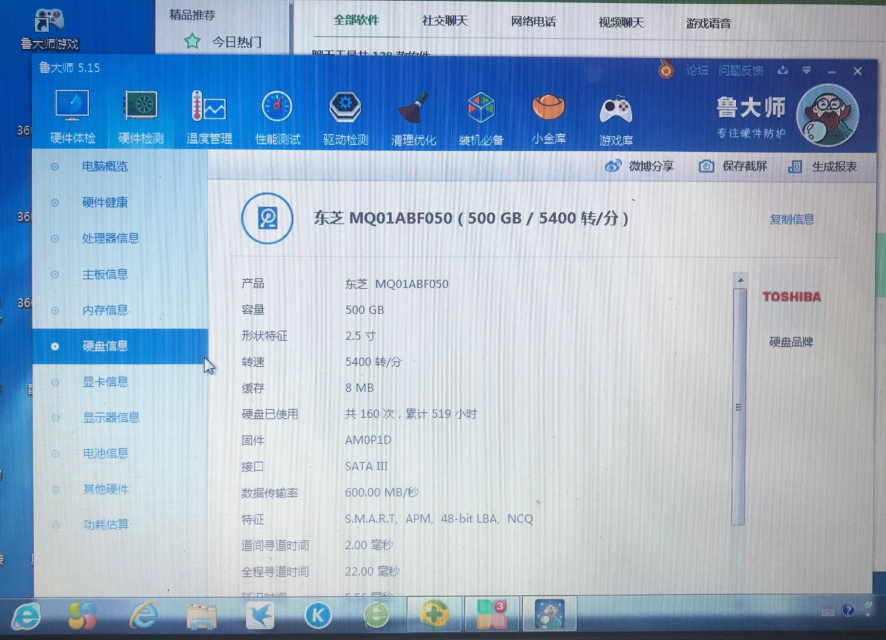Screen dimensions: 886x640
Task: Click the taskbar icon with the red 3 badge
Action: 492,614
